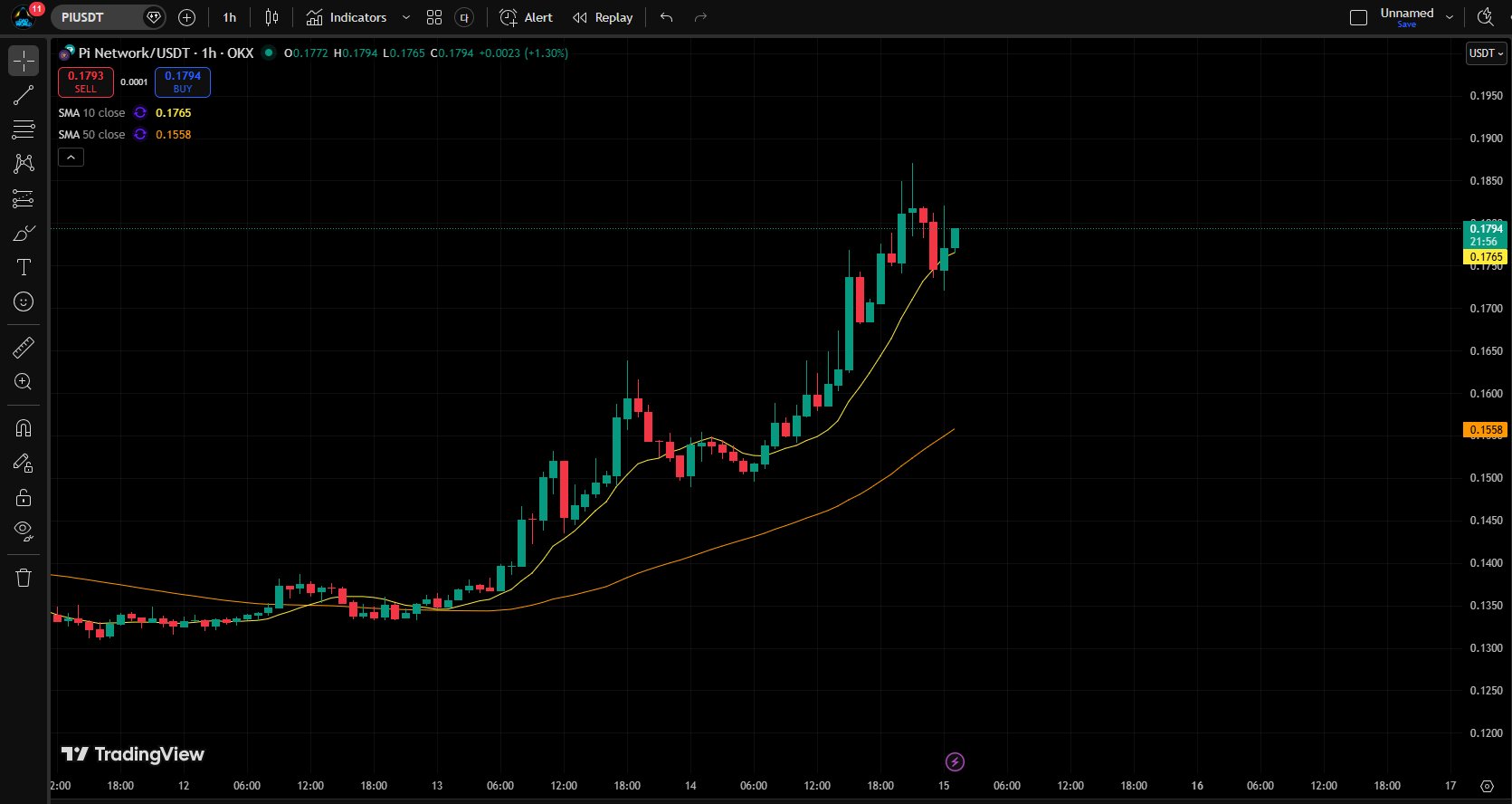Select the crosshair cursor tool
Viewport: 1512px width, 804px height.
coord(24,61)
